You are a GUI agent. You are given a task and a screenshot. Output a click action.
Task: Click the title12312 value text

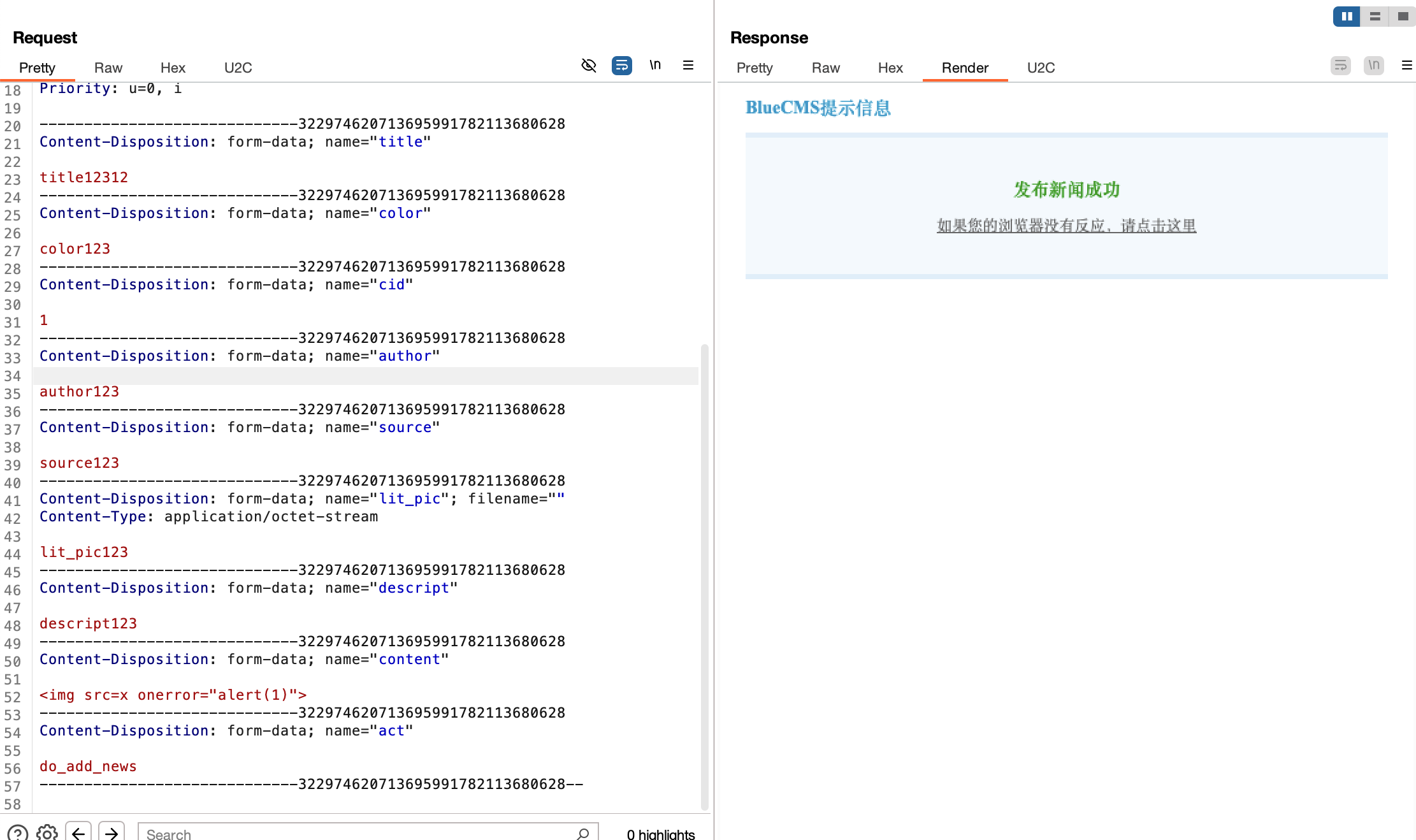pos(84,177)
